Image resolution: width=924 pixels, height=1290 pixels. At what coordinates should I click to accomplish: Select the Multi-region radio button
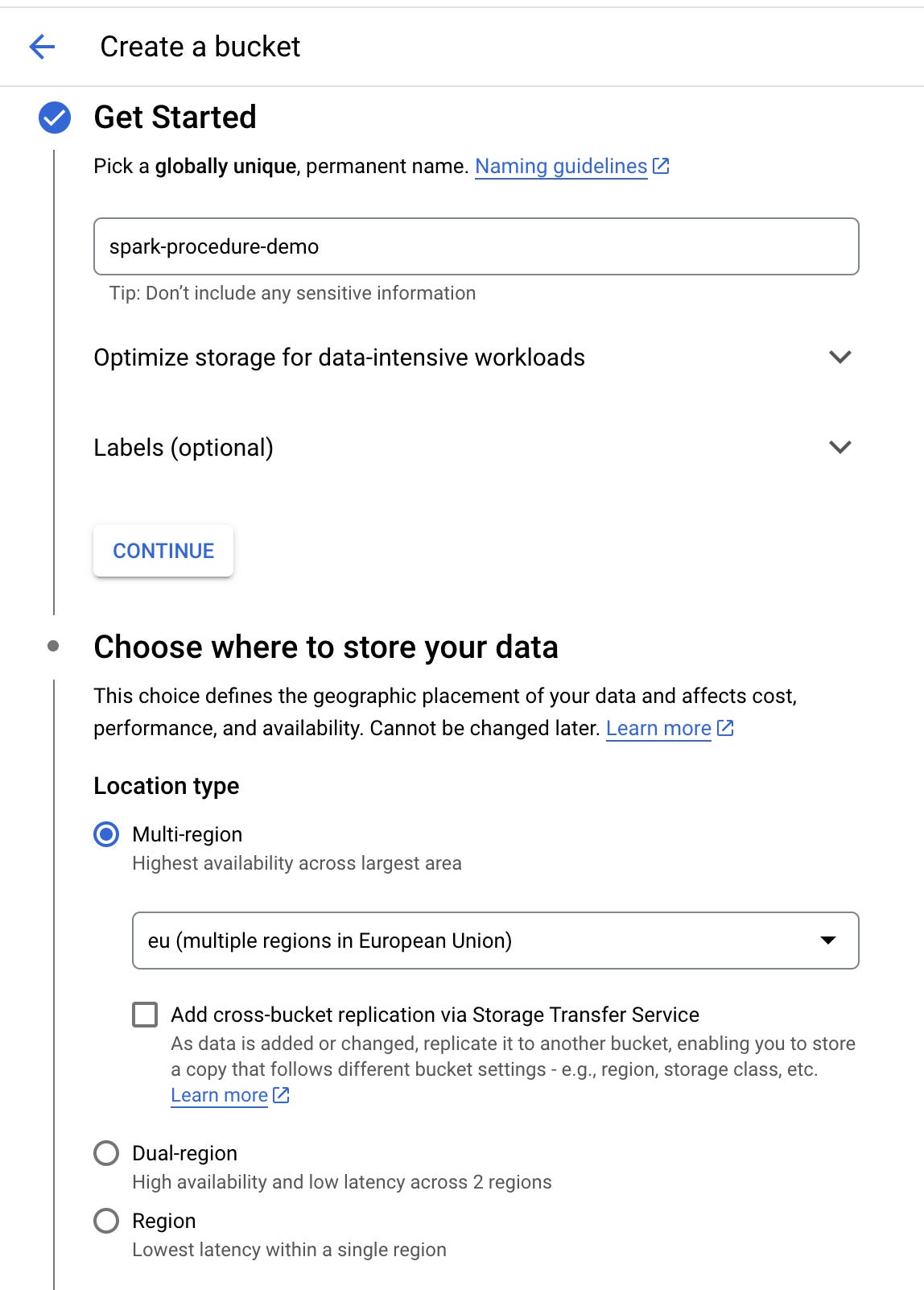click(x=106, y=834)
